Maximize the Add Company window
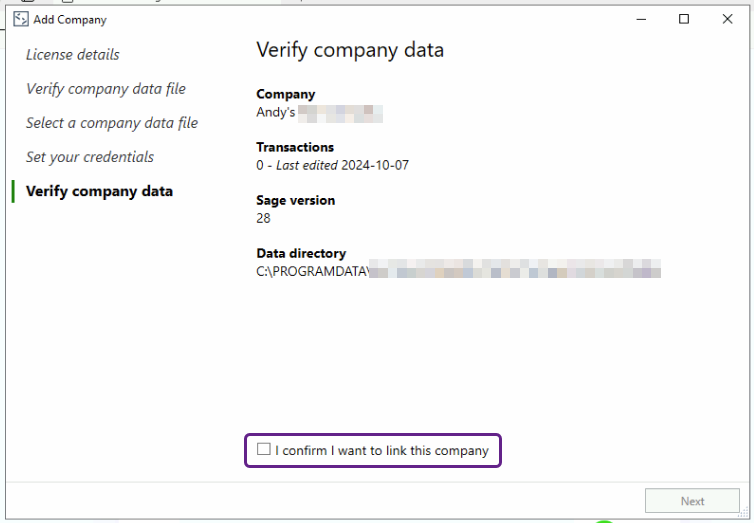Screen dimensions: 754x523 (x=684, y=19)
